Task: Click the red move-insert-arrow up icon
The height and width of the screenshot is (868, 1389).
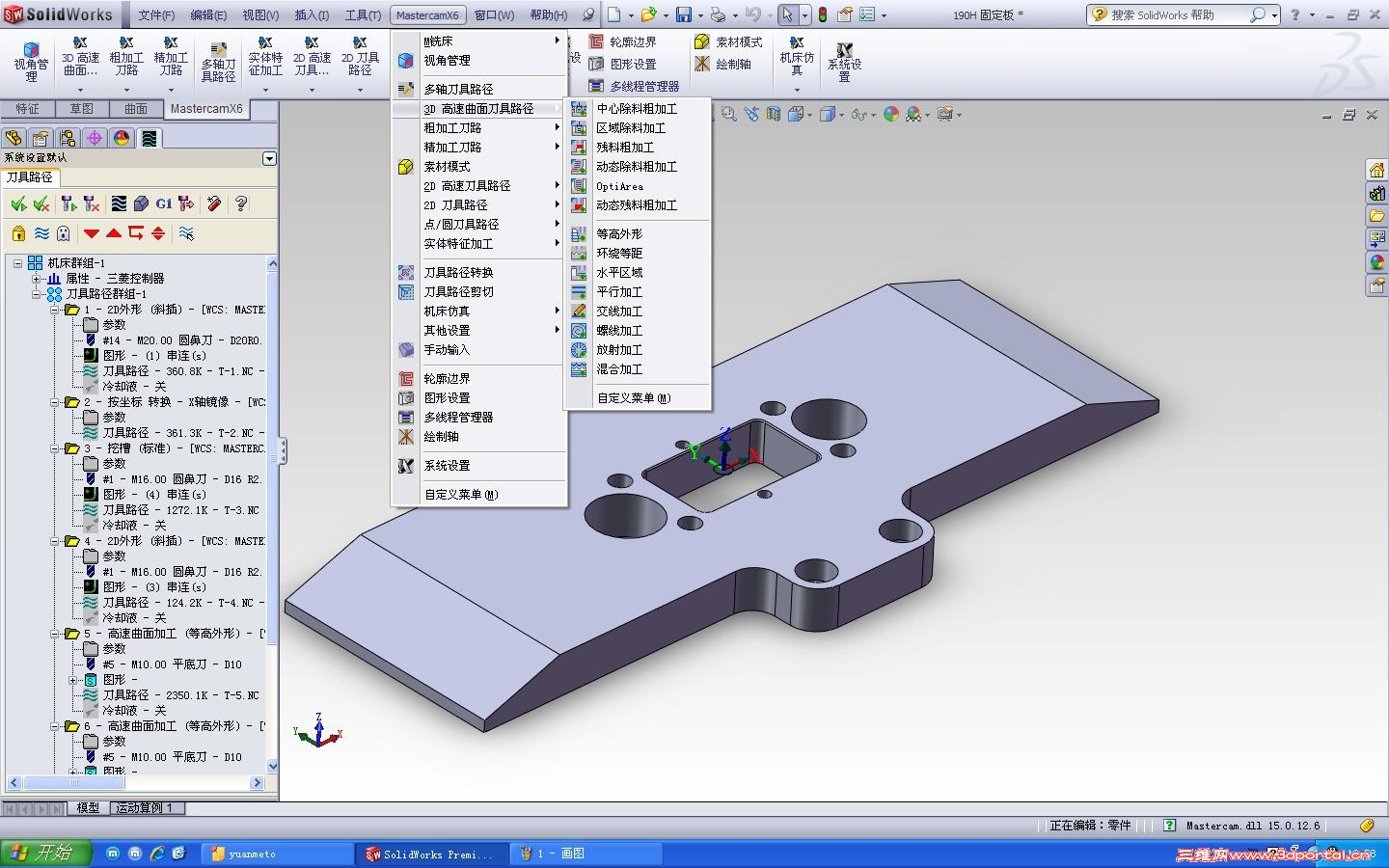Action: 114,233
